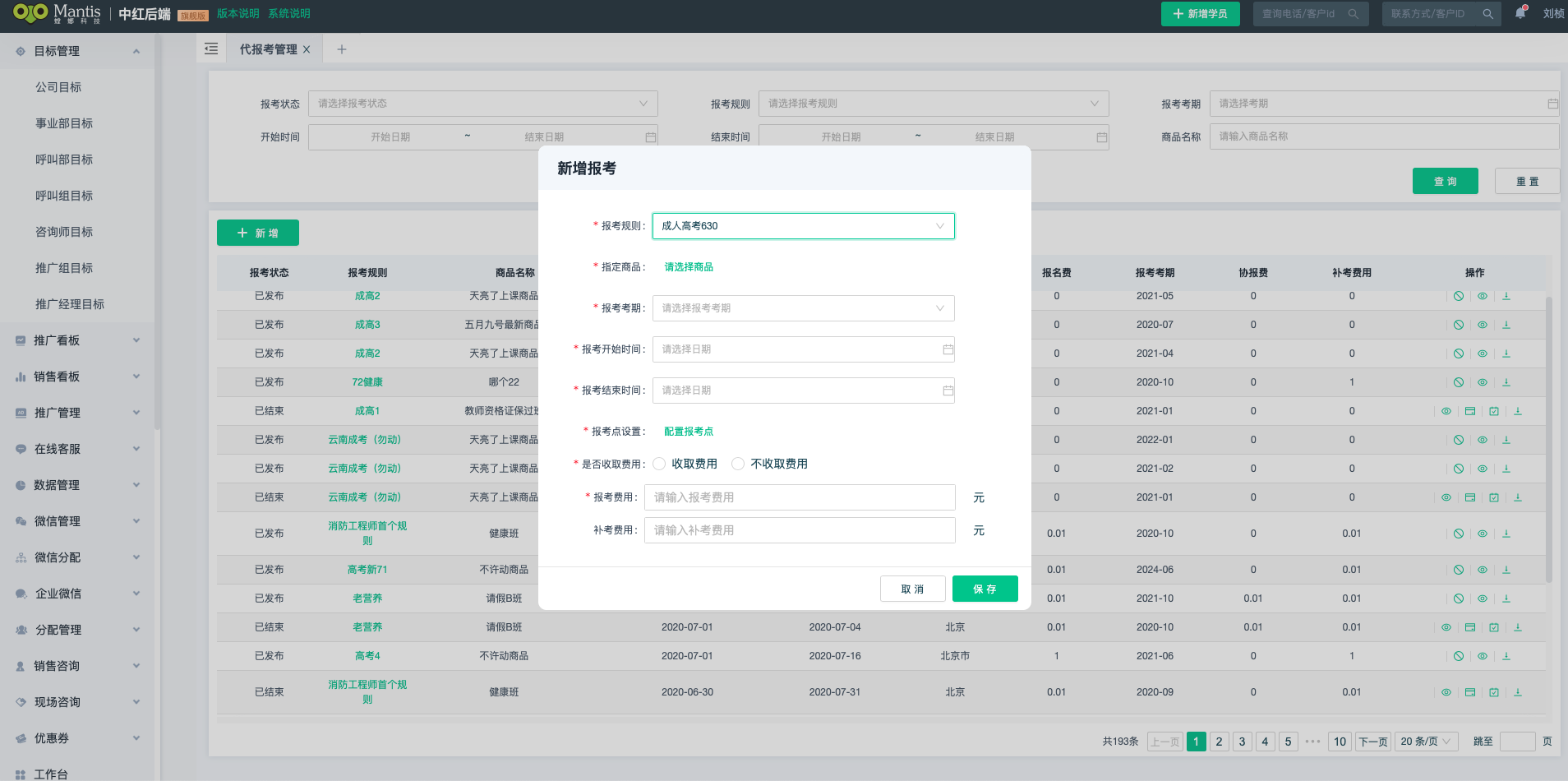
Task: Close the 代报考管理 tab
Action: coord(307,49)
